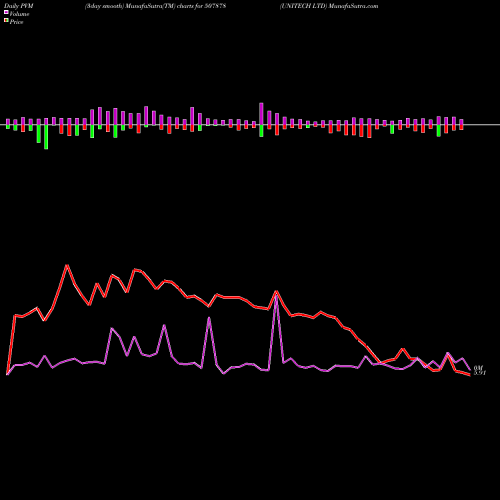Screen dimensions: 500x500
Task: Click the highest peak of the red price line
Action: coord(67,265)
